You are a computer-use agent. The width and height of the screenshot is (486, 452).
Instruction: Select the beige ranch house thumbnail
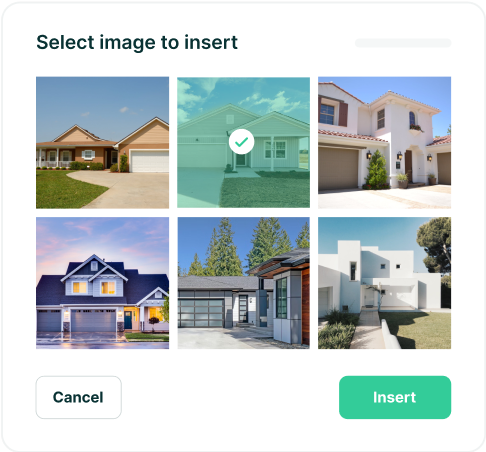(x=102, y=143)
